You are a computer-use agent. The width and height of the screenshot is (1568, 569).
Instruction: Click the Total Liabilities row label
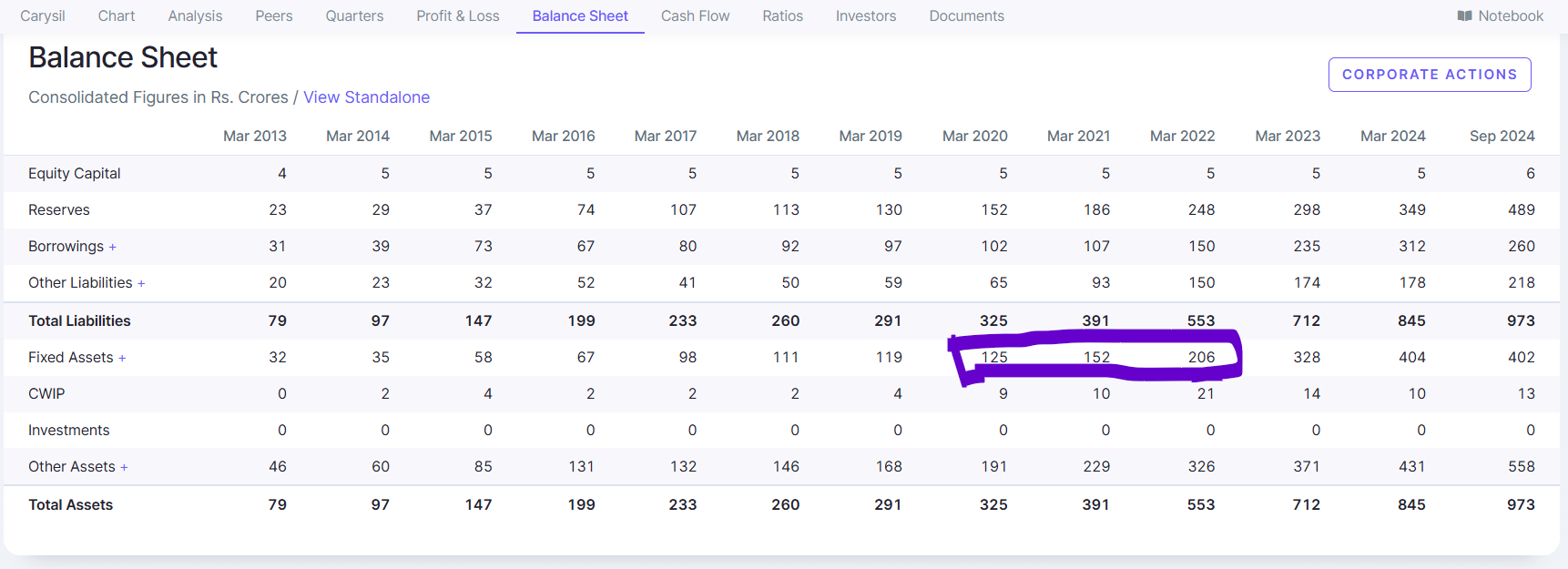79,321
